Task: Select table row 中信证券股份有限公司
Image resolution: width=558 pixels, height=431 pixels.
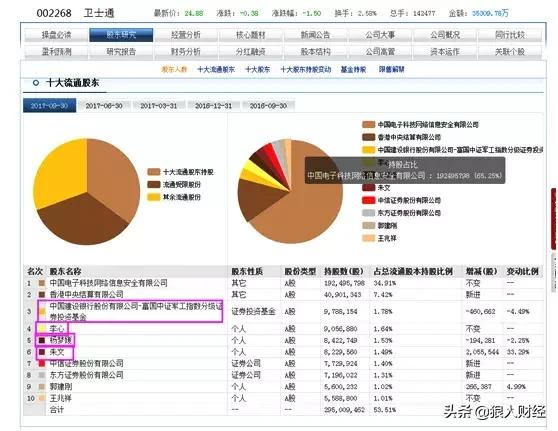Action: pyautogui.click(x=284, y=363)
